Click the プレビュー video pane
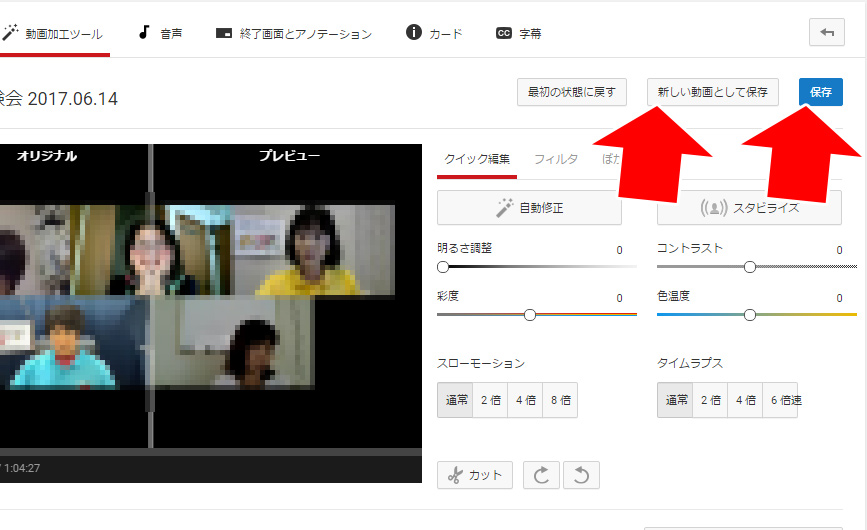The image size is (867, 530). [x=288, y=300]
